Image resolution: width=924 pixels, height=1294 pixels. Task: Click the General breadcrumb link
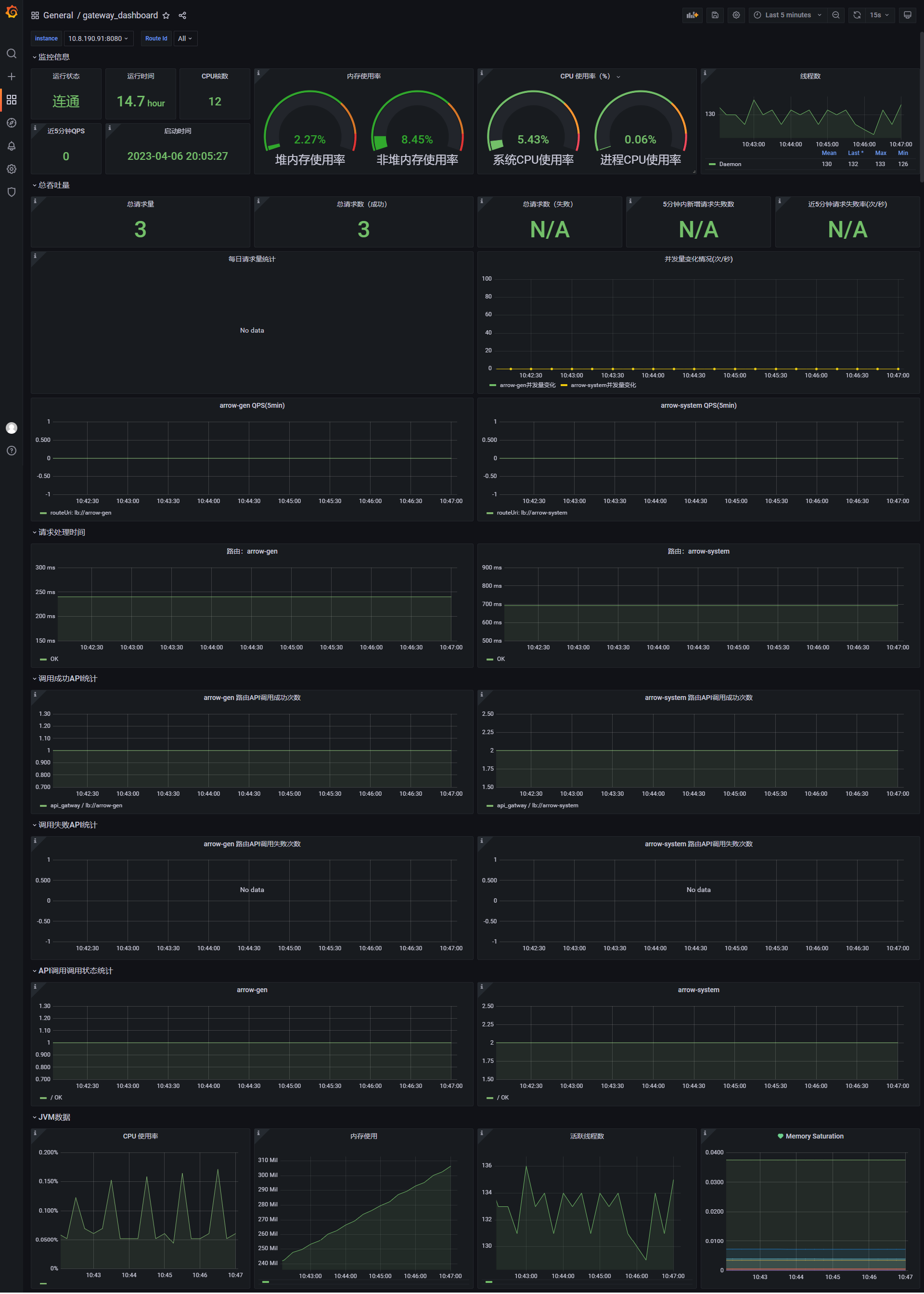click(x=58, y=15)
